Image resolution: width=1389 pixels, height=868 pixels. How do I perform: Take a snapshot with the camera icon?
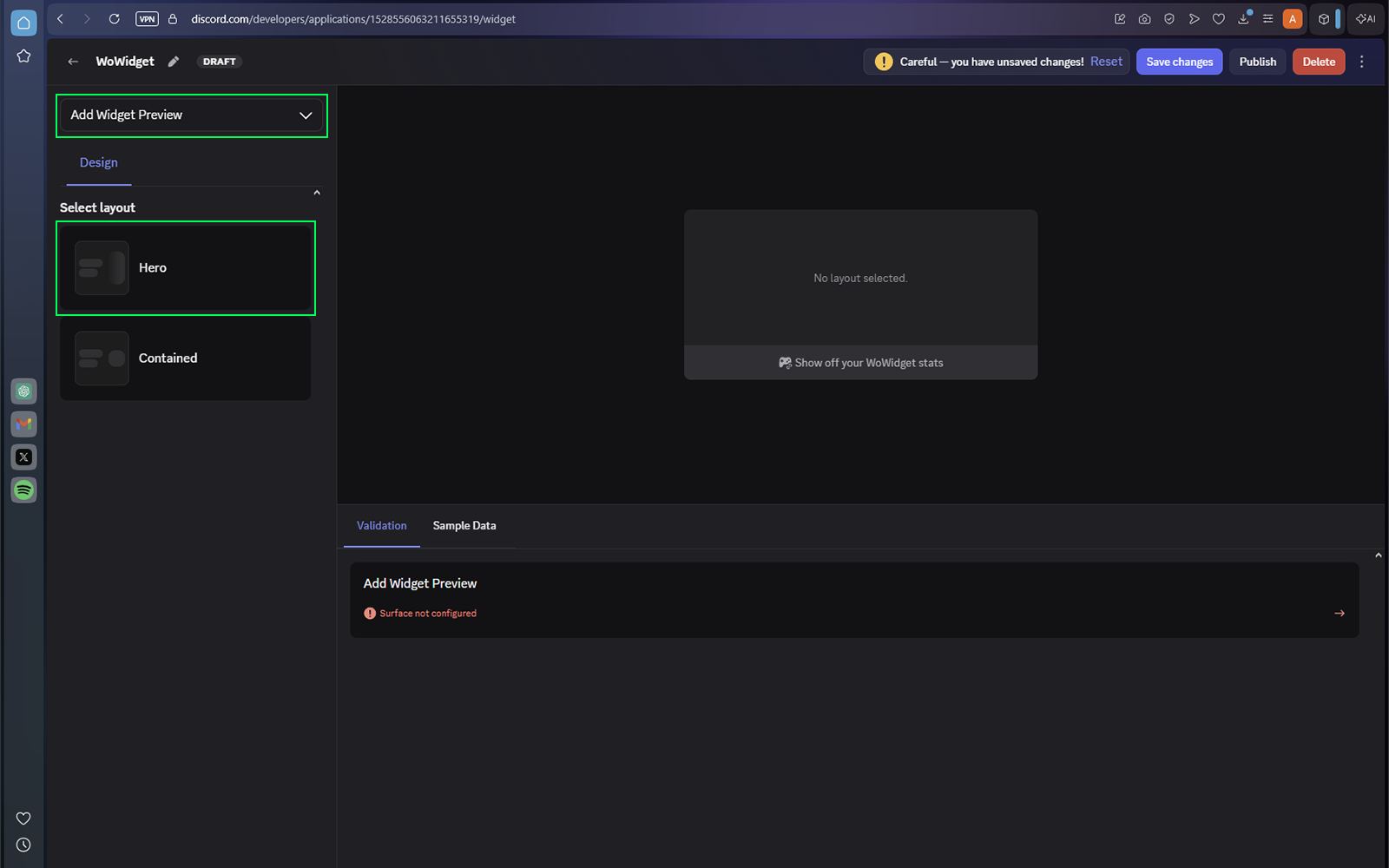[1145, 19]
